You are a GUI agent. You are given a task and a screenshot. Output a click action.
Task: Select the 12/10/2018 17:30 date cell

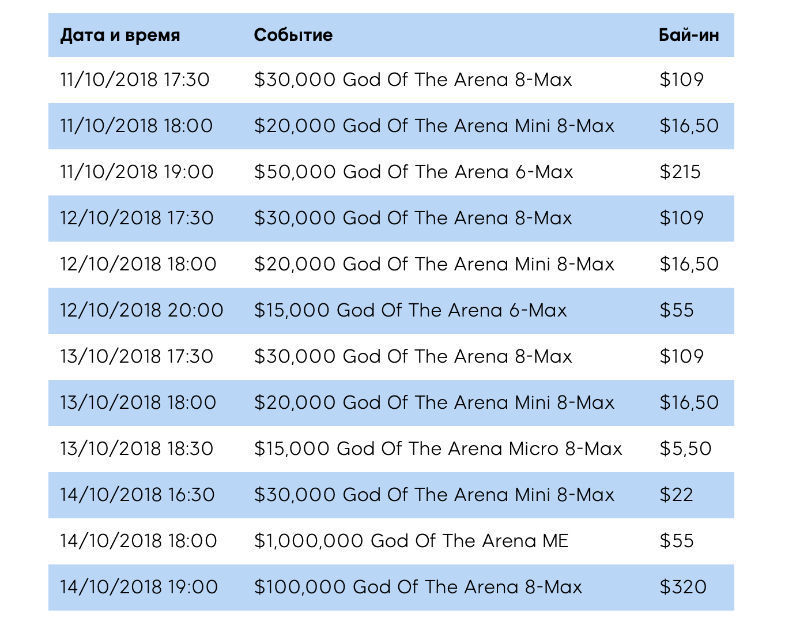(136, 218)
